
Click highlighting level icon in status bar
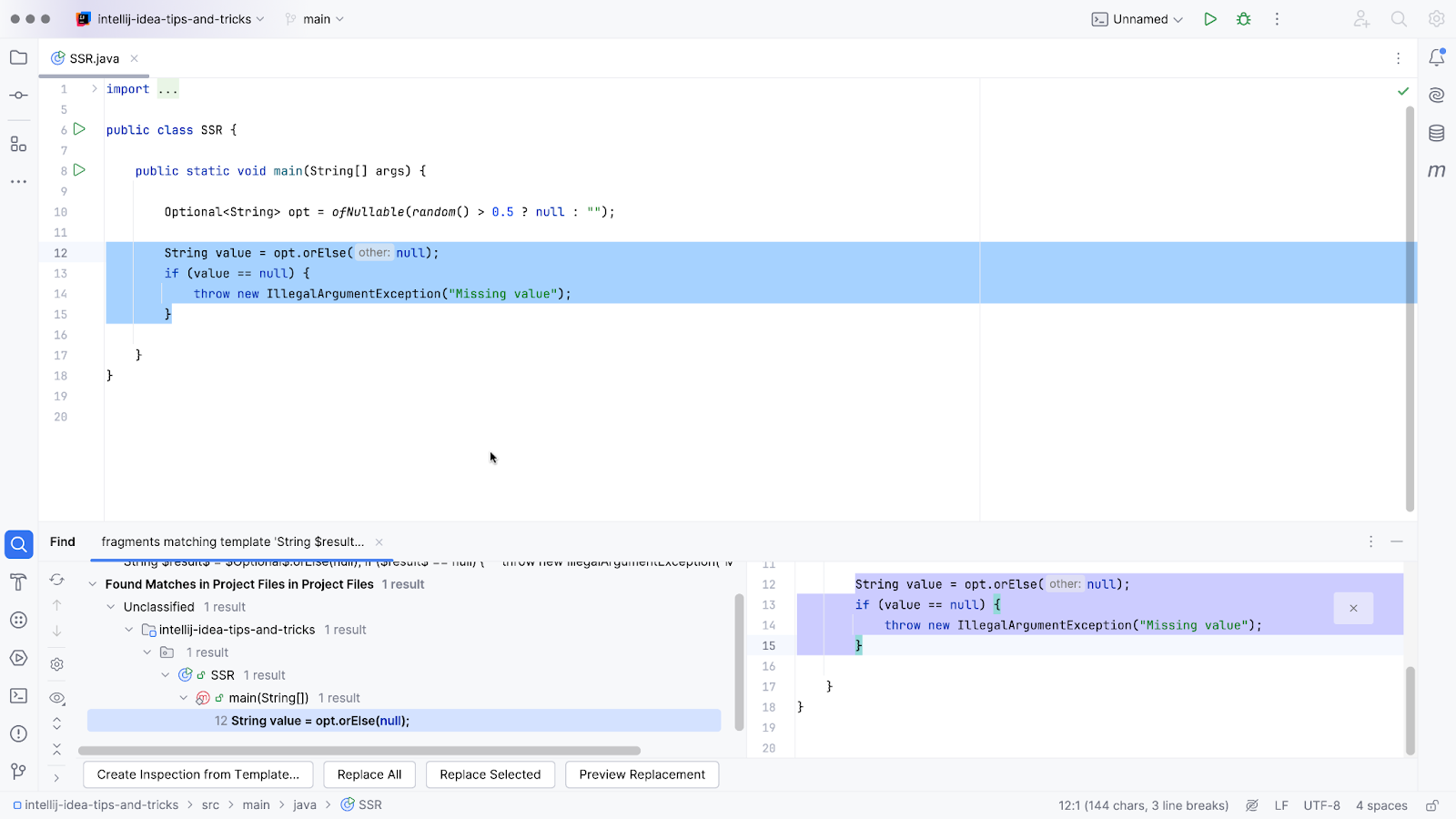point(1252,805)
